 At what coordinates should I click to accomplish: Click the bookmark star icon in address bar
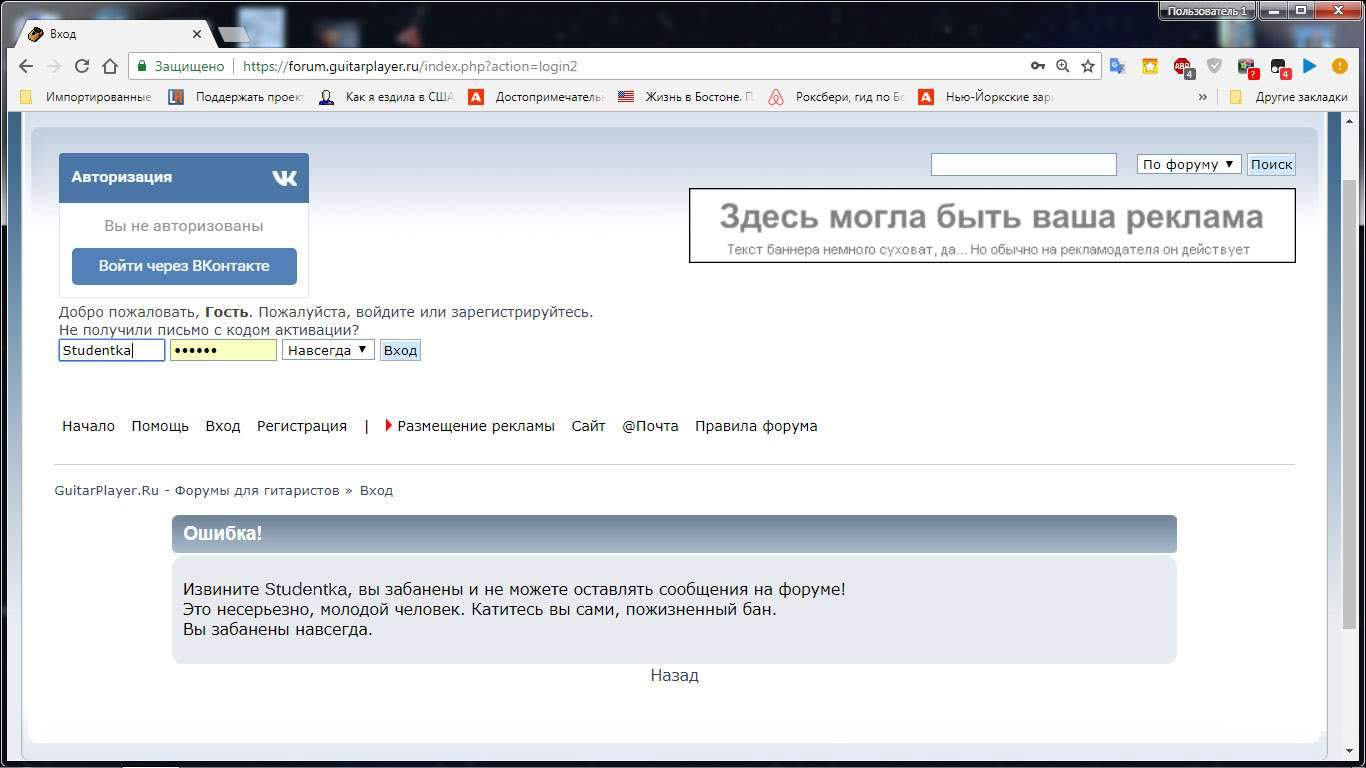(1088, 66)
